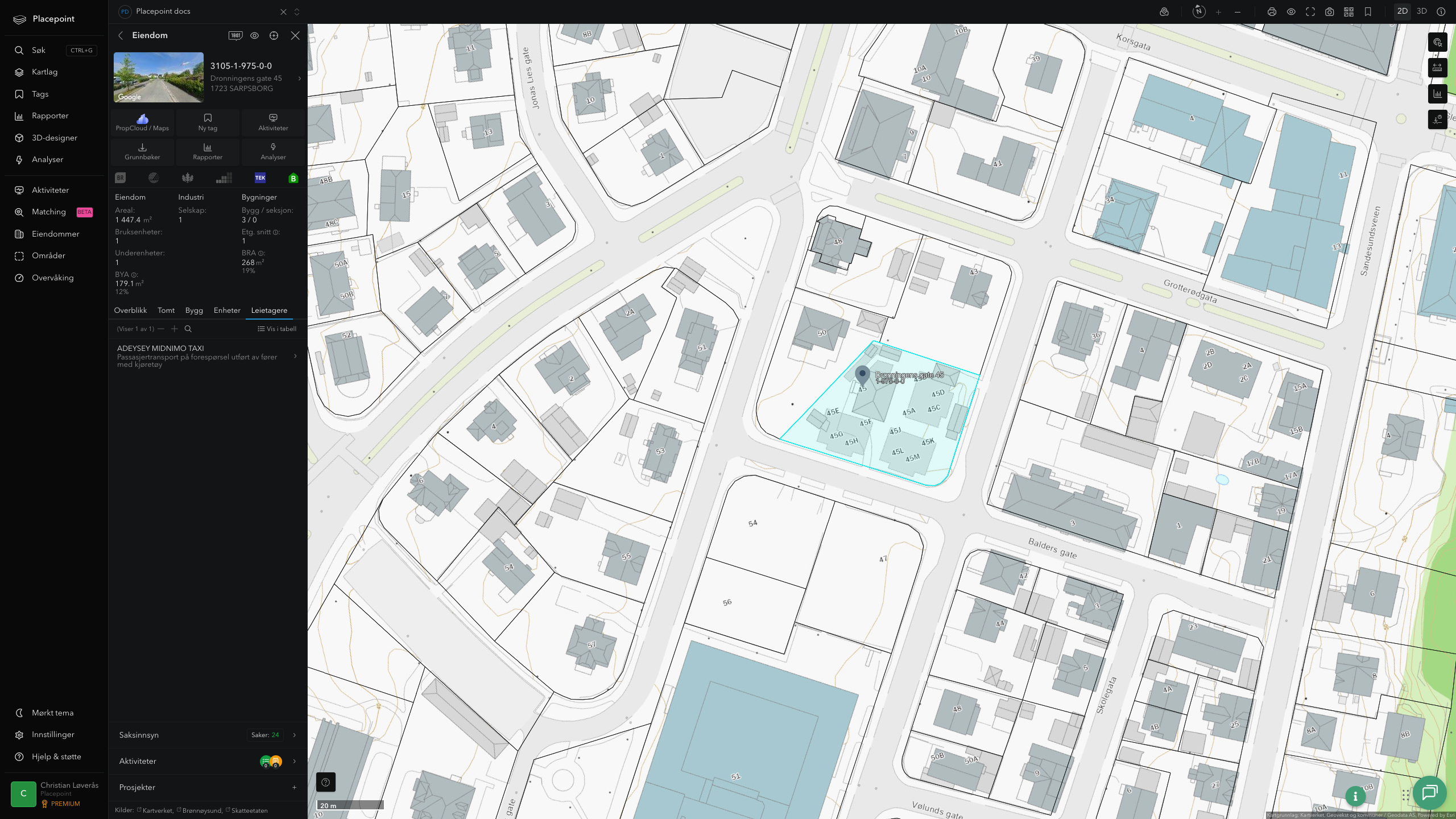Open Aktiviteter in the left sidebar

[x=50, y=190]
